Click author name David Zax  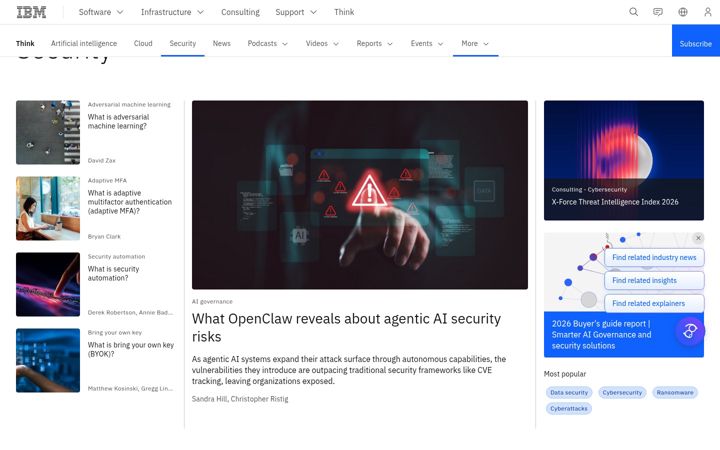coord(101,161)
